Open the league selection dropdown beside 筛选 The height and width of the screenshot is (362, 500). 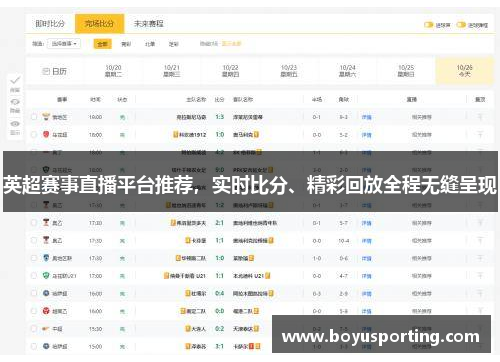tap(64, 44)
